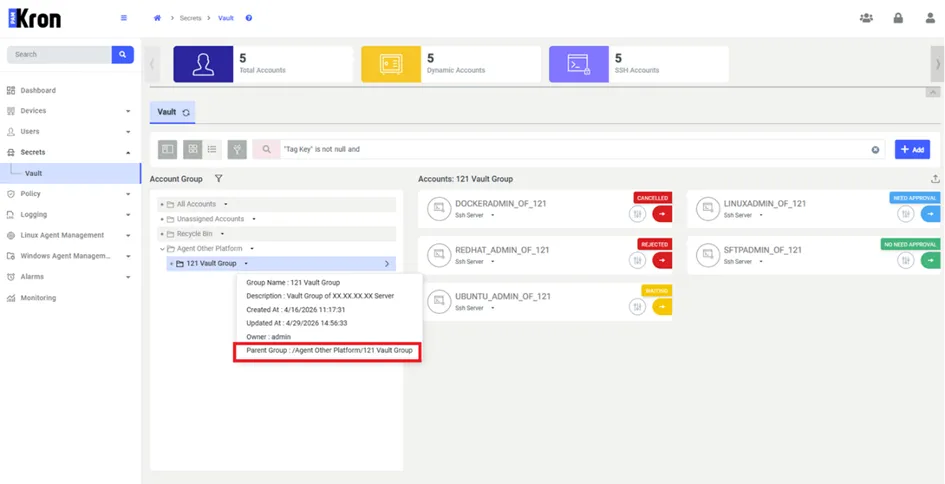
Task: Open the Secrets breadcrumb link
Action: click(190, 18)
